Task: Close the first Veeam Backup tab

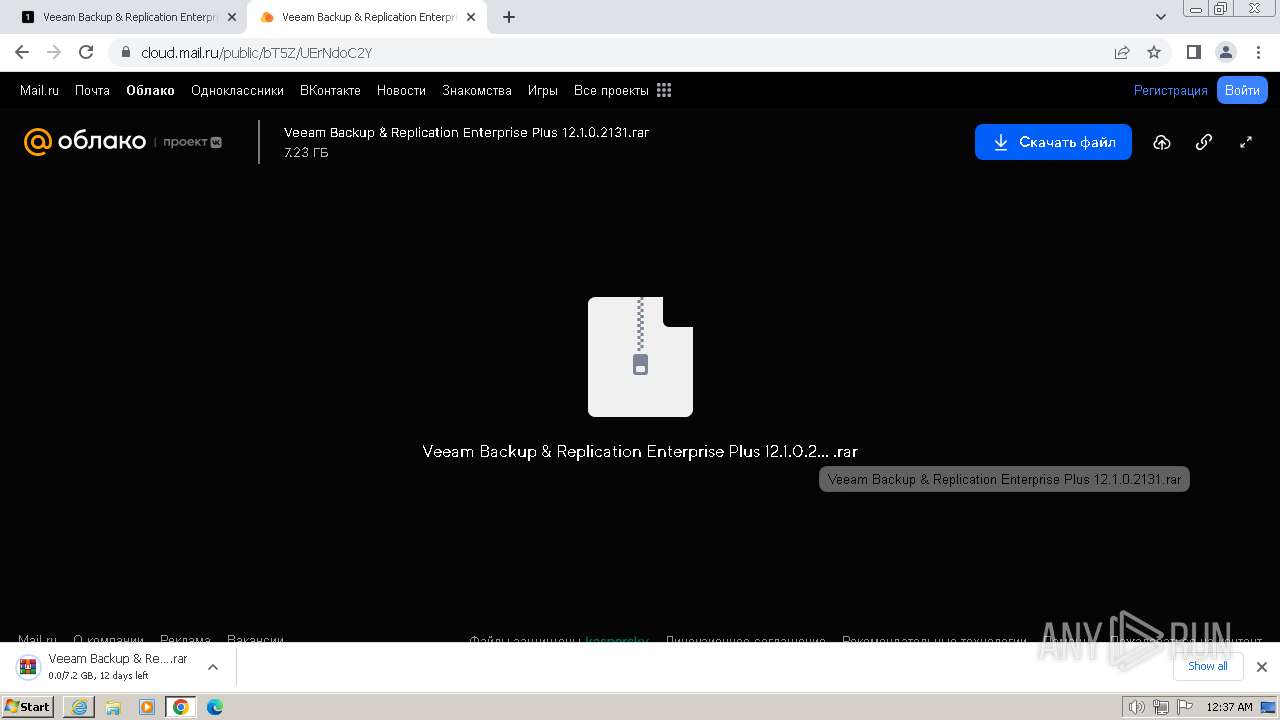Action: (232, 17)
